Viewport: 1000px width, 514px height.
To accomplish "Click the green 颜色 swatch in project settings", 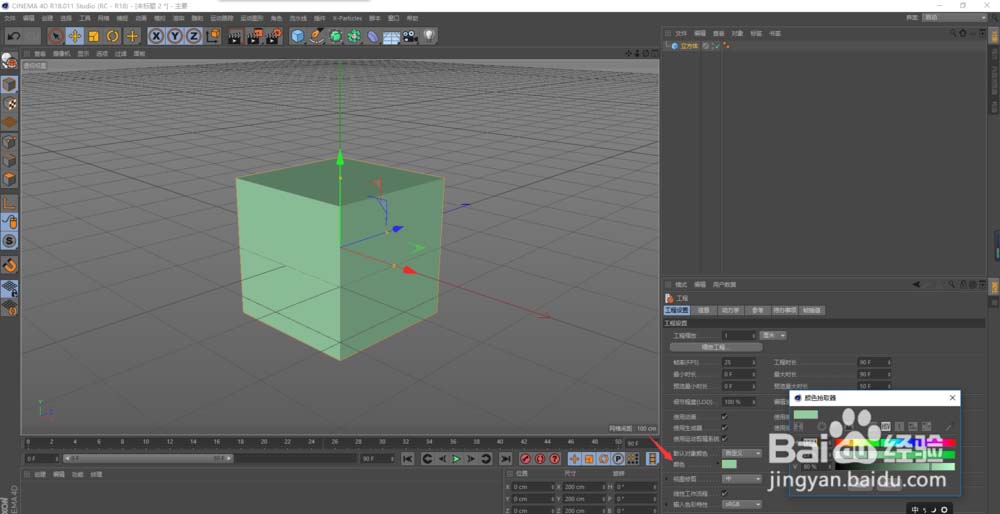I will [729, 465].
